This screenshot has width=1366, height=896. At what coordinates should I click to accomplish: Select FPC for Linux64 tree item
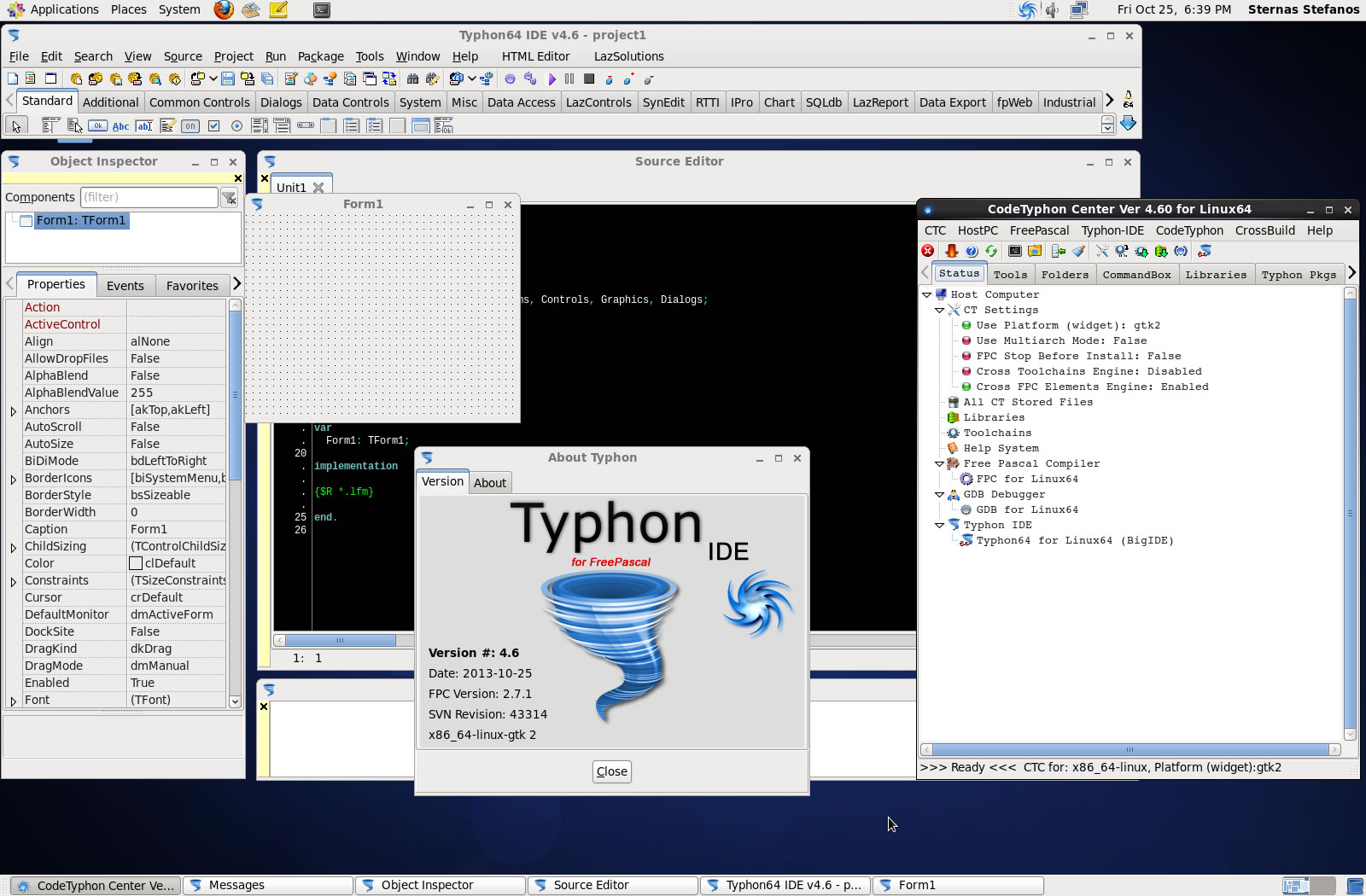tap(1027, 479)
